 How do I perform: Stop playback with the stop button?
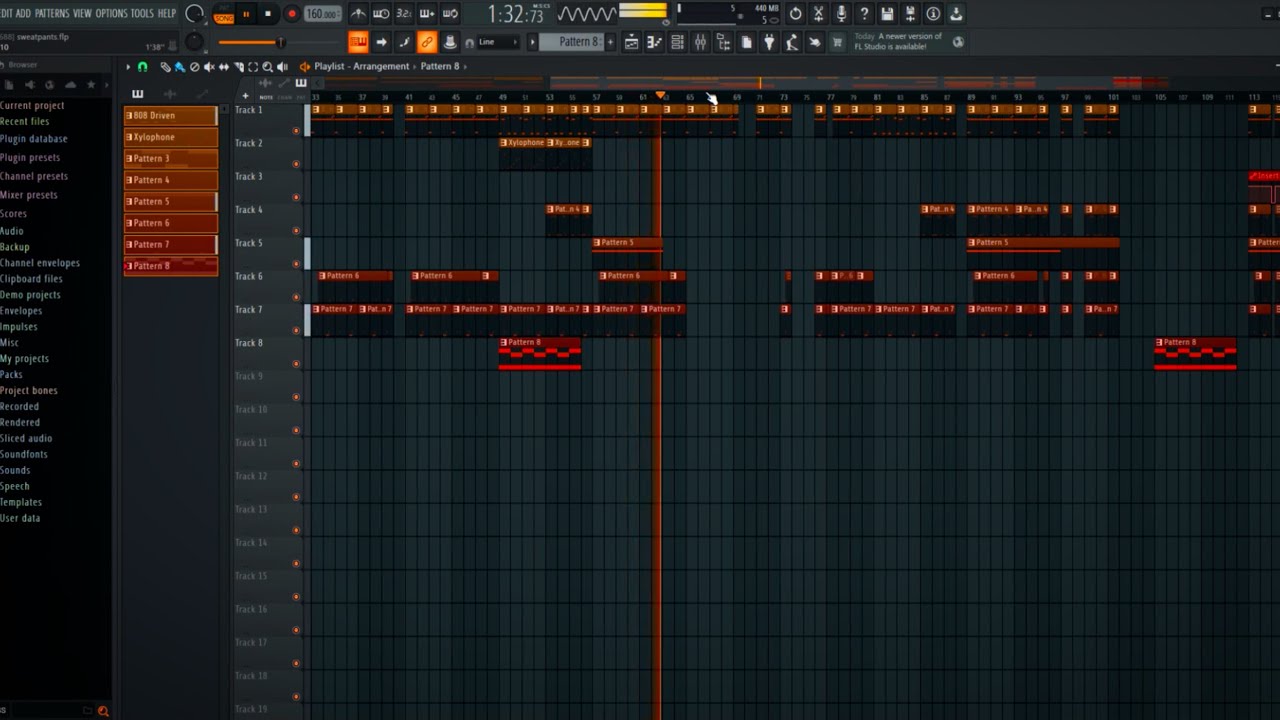(268, 14)
